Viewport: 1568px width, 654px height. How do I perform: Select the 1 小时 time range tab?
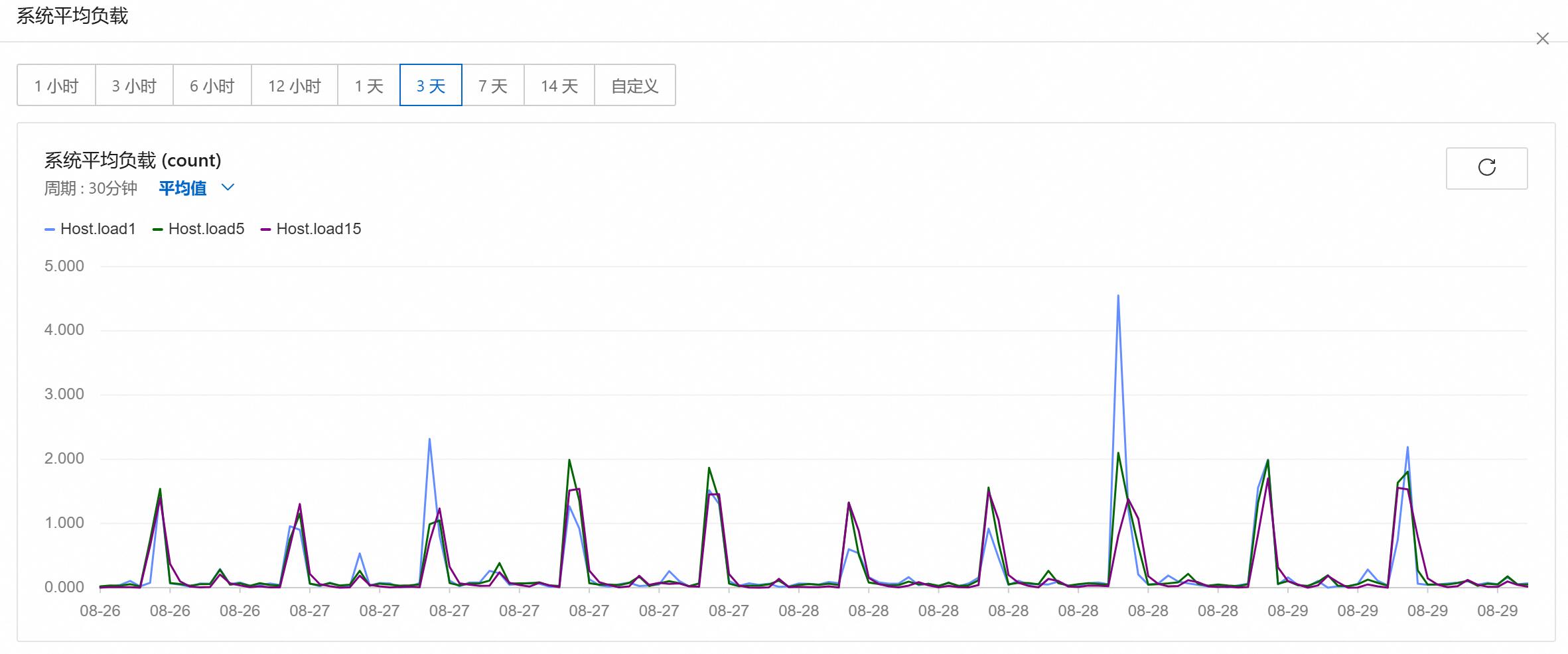coord(56,86)
